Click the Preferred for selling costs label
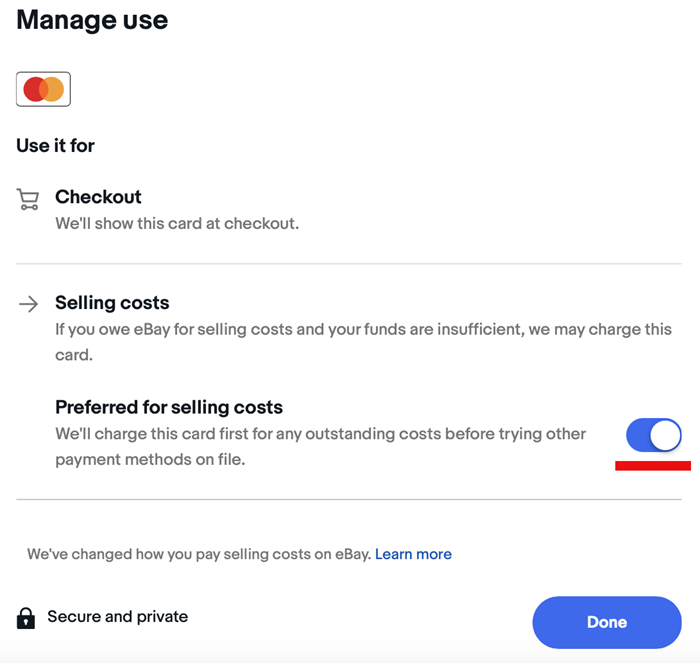 169,407
